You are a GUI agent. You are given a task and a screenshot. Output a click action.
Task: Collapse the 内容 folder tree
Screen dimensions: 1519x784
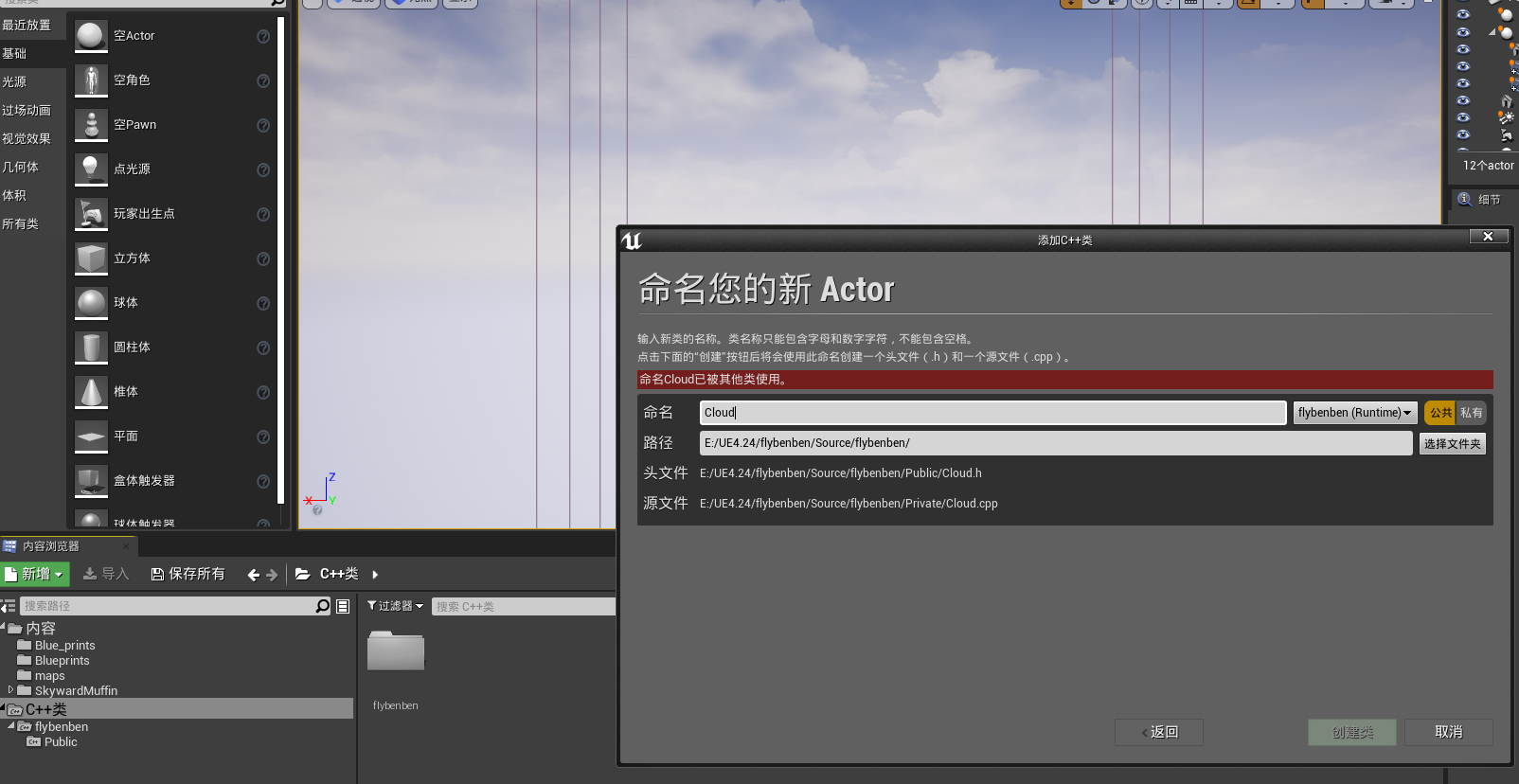[x=3, y=627]
